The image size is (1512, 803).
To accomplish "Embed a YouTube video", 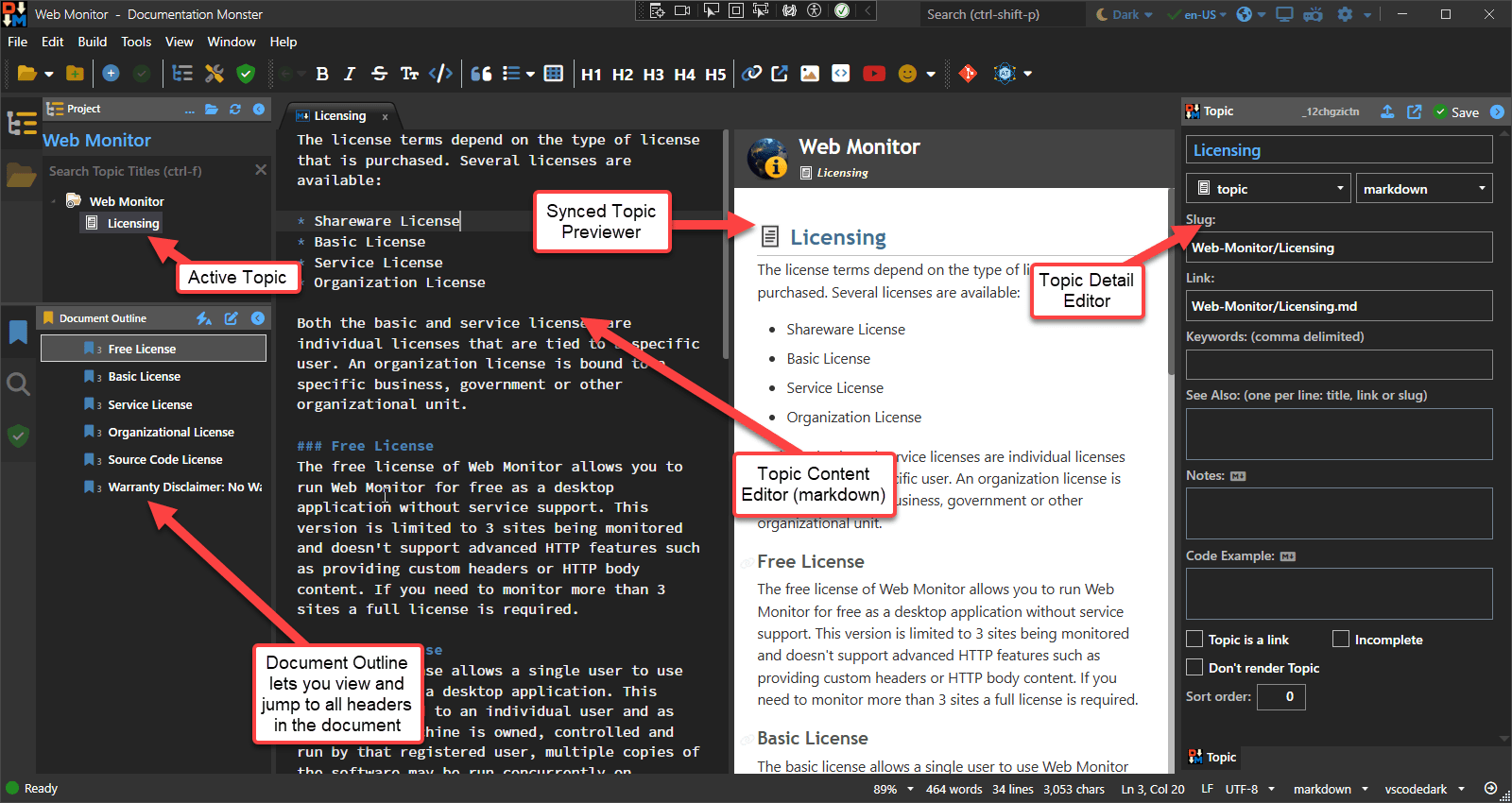I will [x=874, y=74].
